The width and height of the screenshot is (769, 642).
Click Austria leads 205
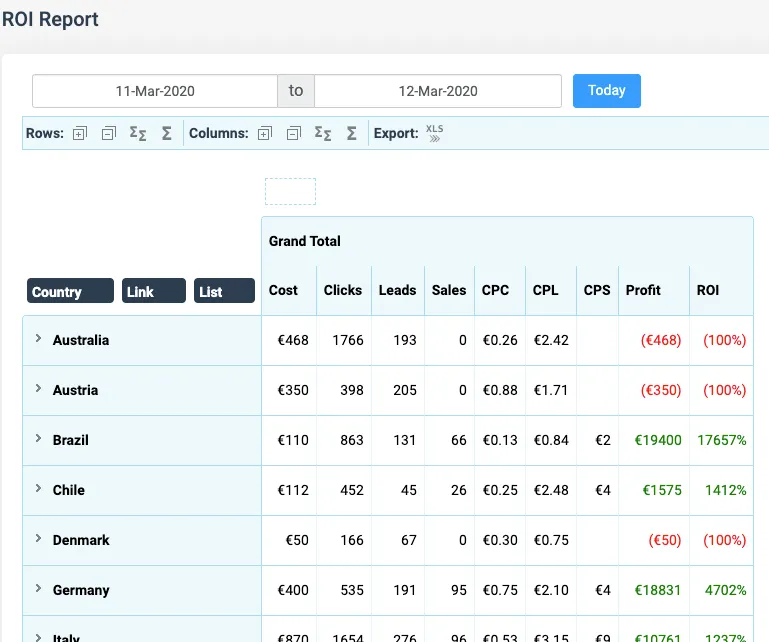[x=405, y=390]
